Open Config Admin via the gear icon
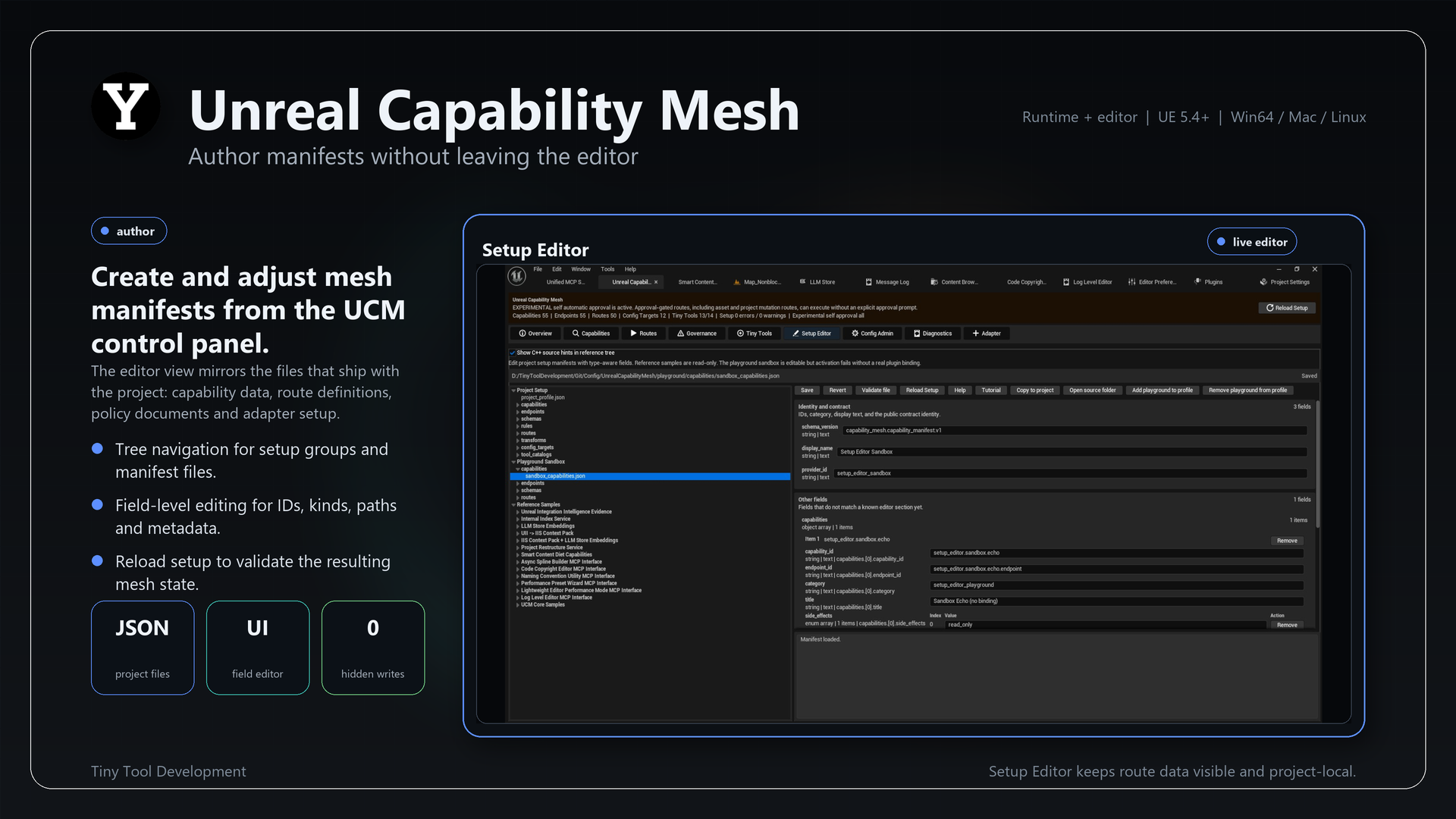 (x=855, y=334)
